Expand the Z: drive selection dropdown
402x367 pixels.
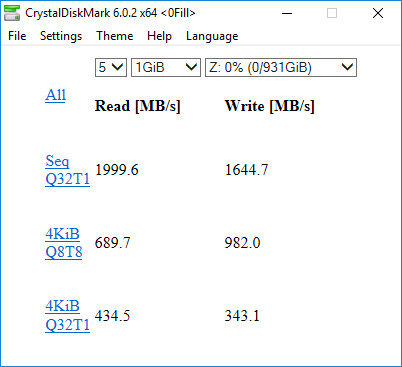click(x=281, y=68)
